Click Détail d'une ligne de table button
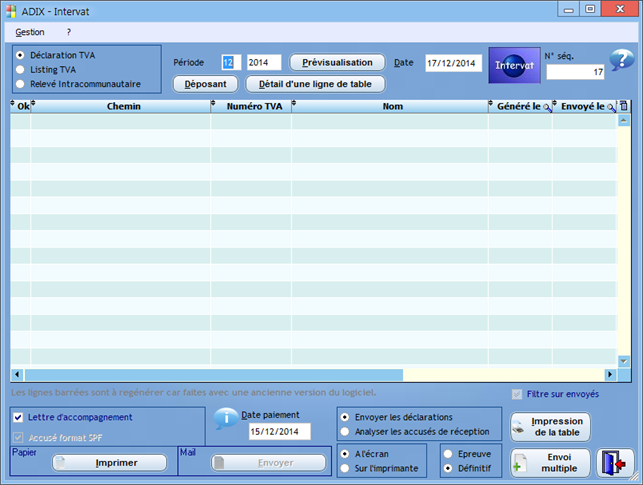 pos(315,84)
